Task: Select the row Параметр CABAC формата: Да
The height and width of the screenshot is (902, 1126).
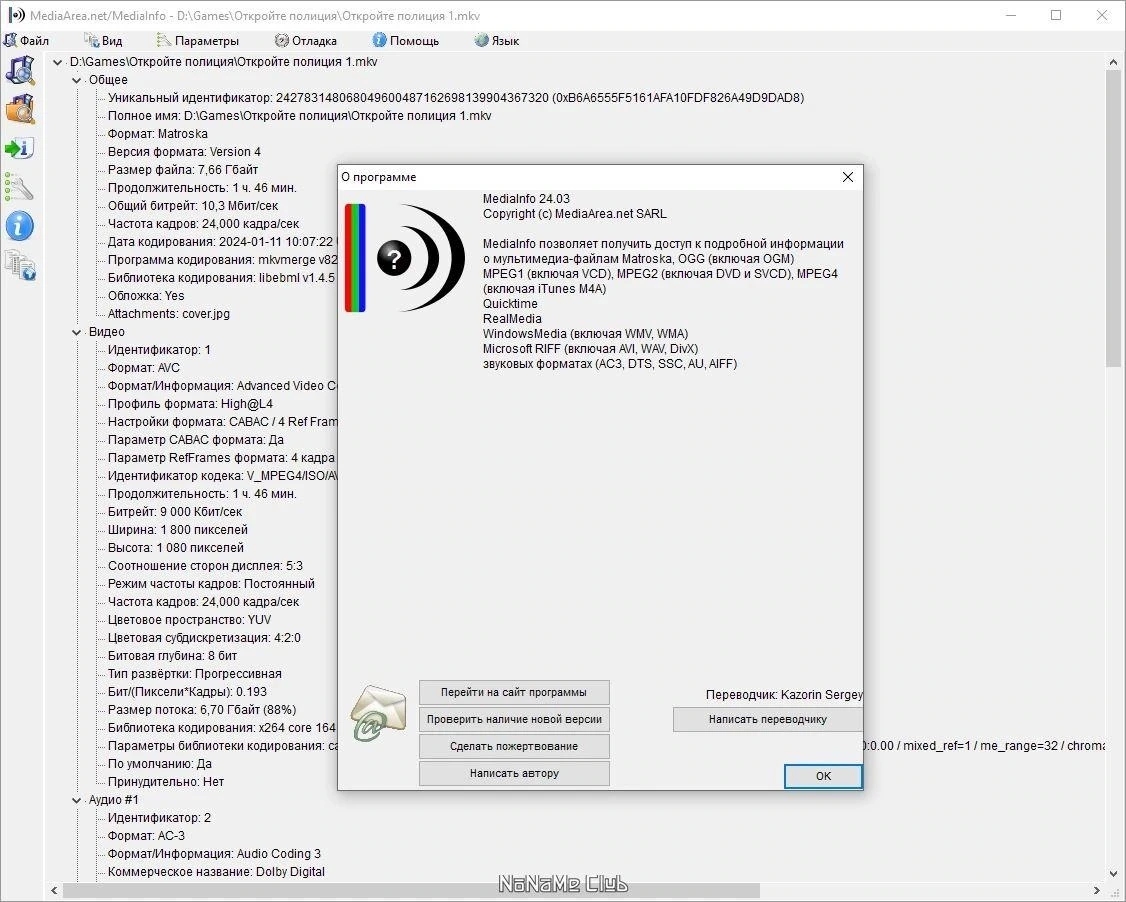Action: click(x=195, y=440)
